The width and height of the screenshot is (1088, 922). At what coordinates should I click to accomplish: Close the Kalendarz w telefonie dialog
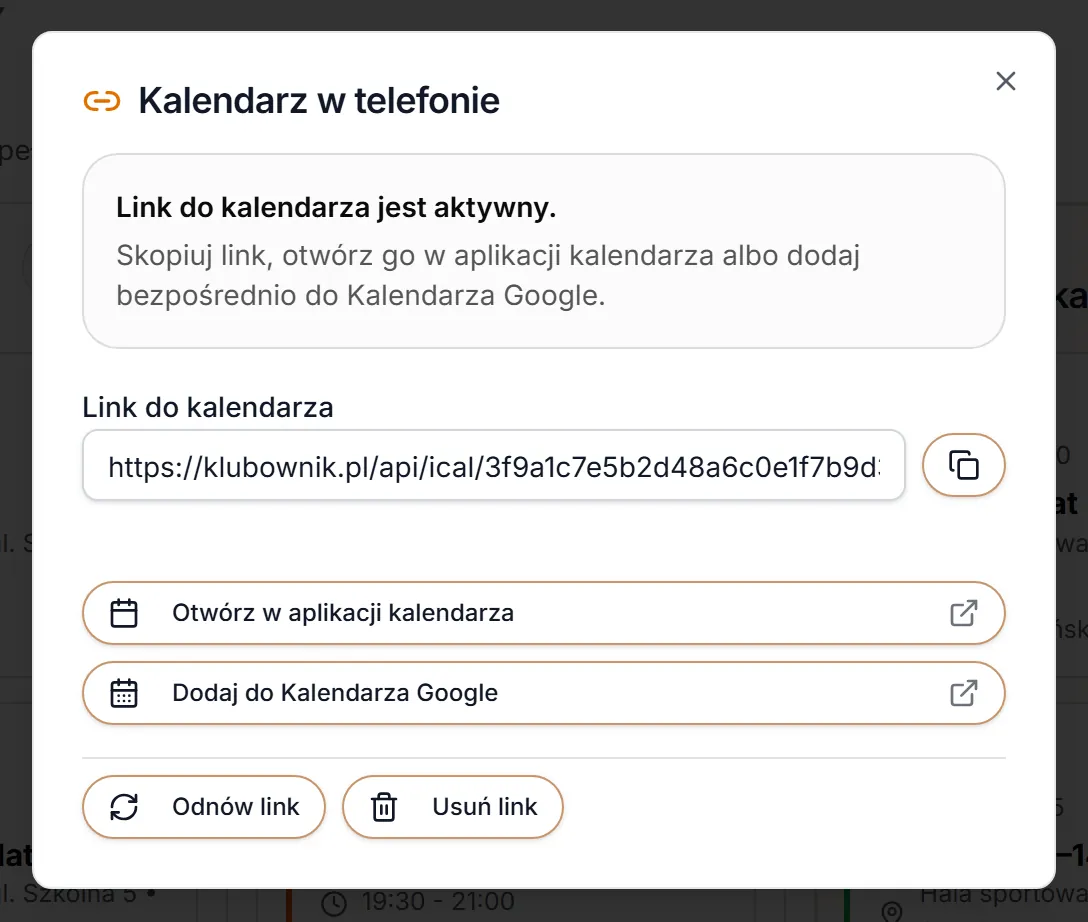[1005, 81]
